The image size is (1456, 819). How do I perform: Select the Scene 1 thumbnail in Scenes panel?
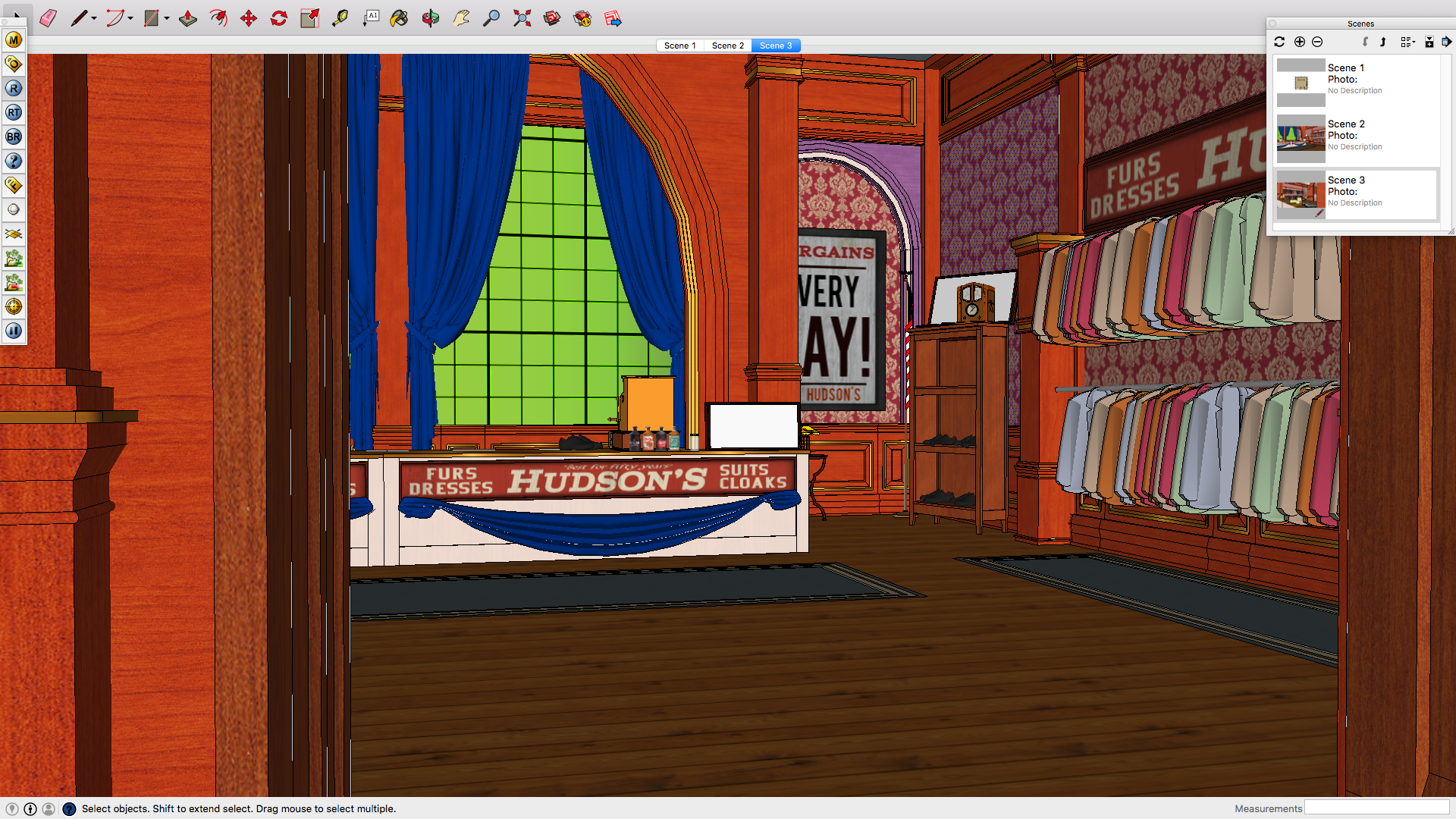point(1301,83)
